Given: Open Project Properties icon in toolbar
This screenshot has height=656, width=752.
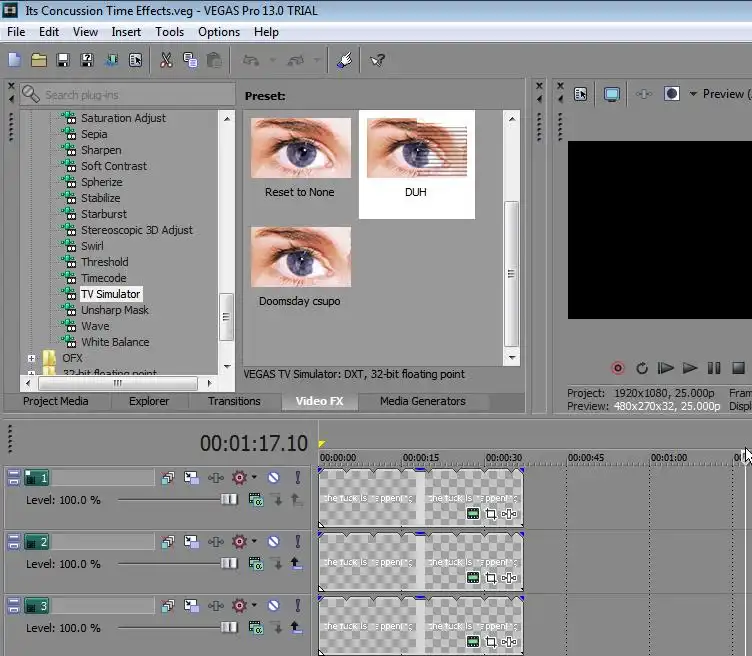Looking at the screenshot, I should (135, 60).
